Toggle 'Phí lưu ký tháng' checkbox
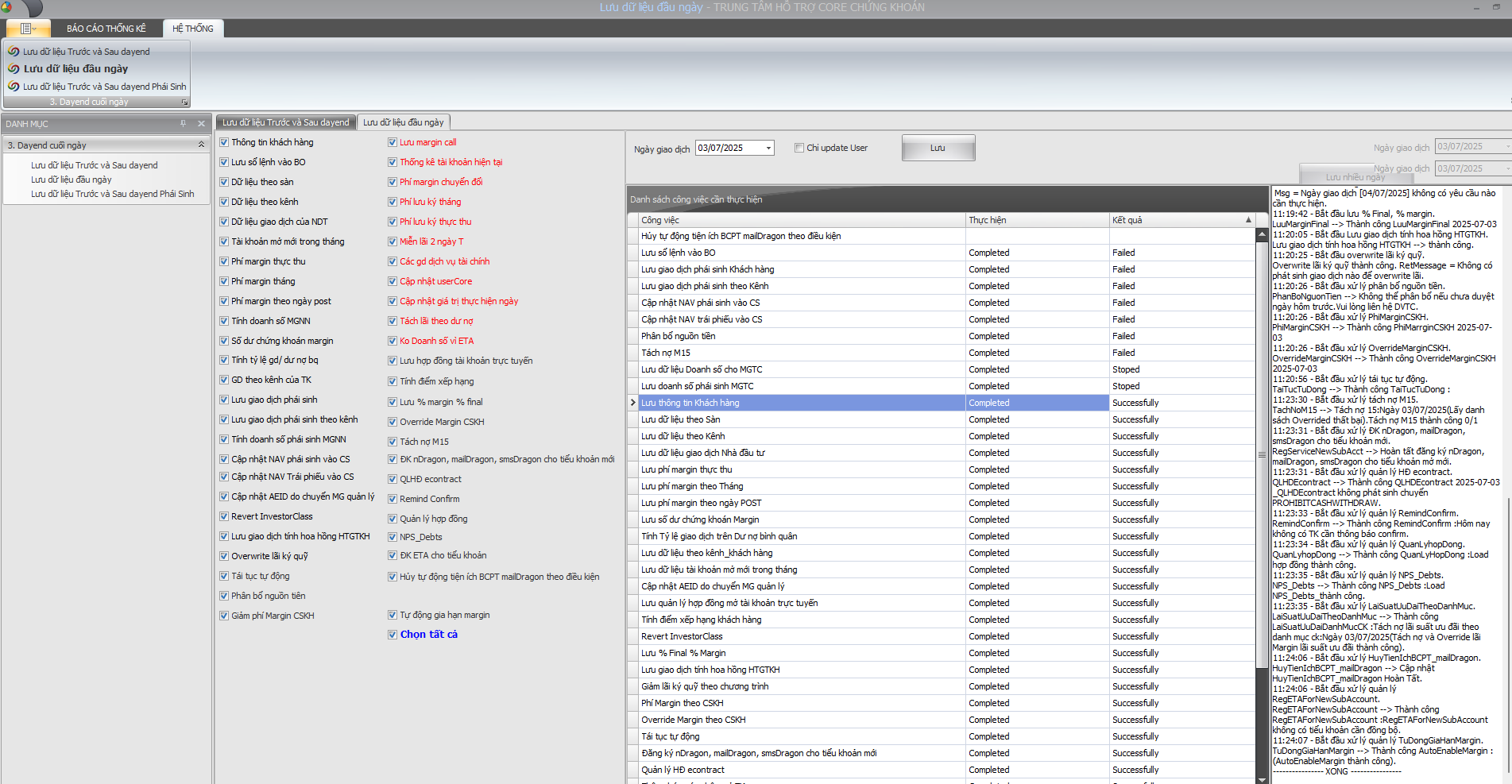1512x784 pixels. point(393,202)
